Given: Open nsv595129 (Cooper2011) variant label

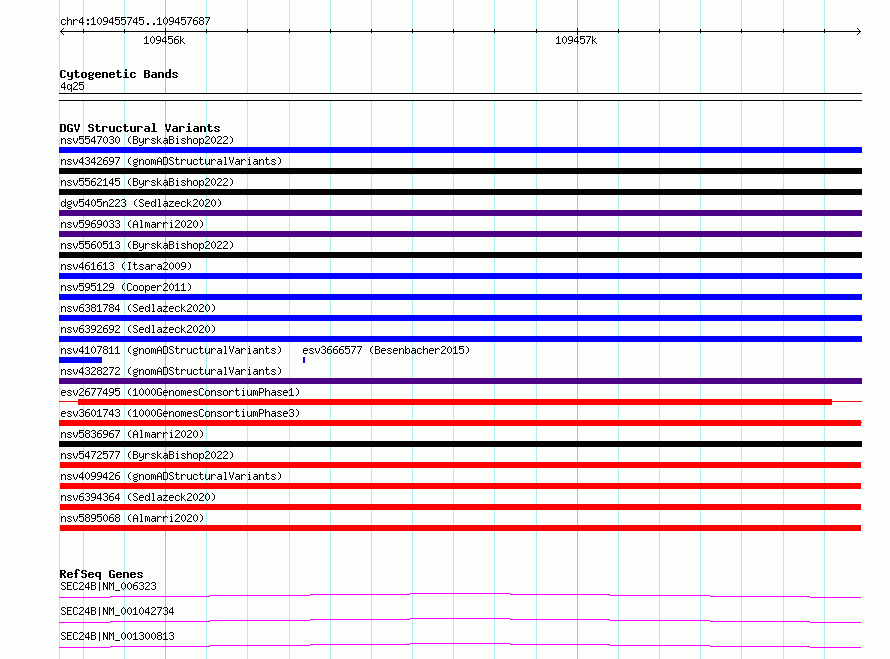Looking at the screenshot, I should pos(126,287).
